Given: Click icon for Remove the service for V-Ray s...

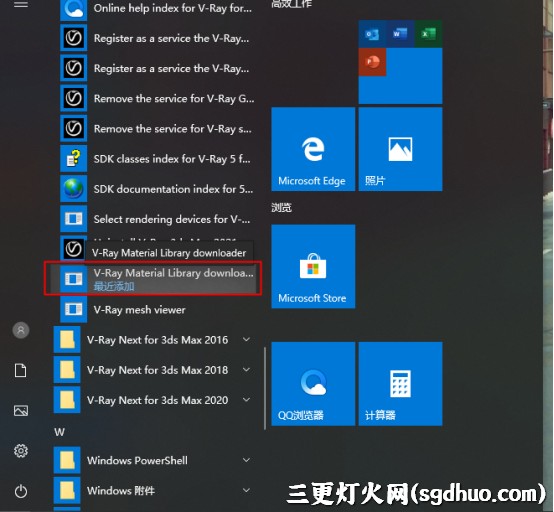Looking at the screenshot, I should click(x=73, y=128).
